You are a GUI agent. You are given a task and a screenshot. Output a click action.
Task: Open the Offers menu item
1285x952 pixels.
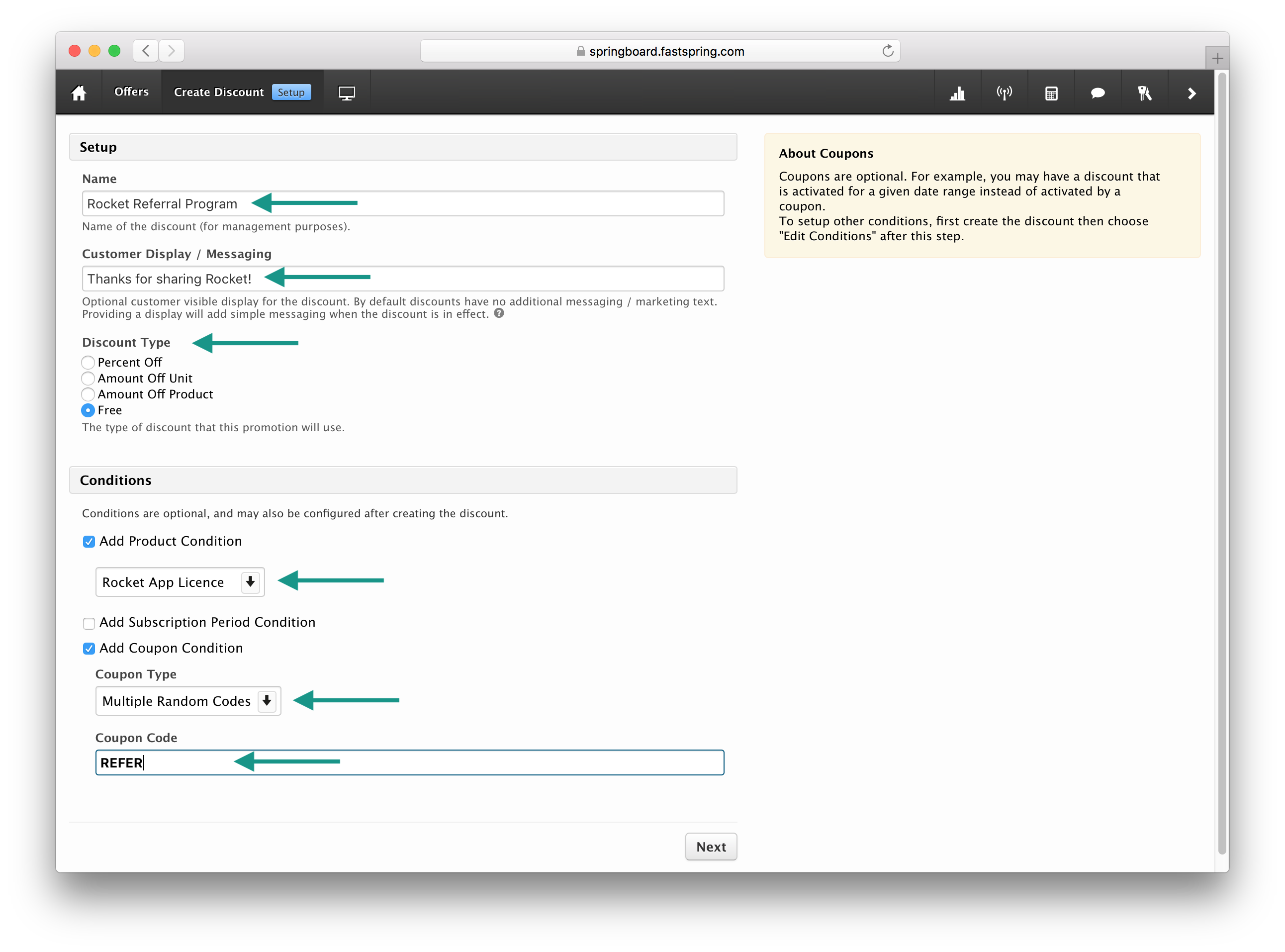click(131, 92)
